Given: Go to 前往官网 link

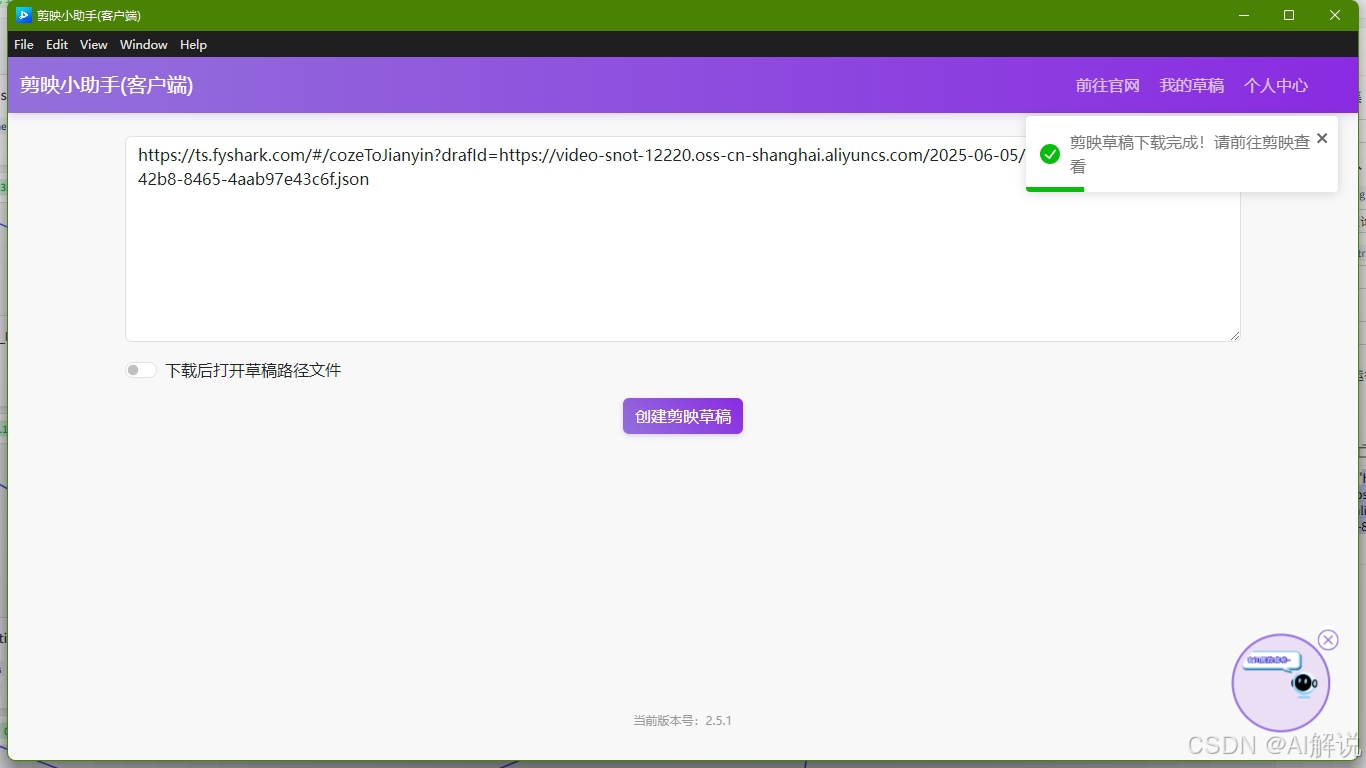Looking at the screenshot, I should click(1108, 86).
